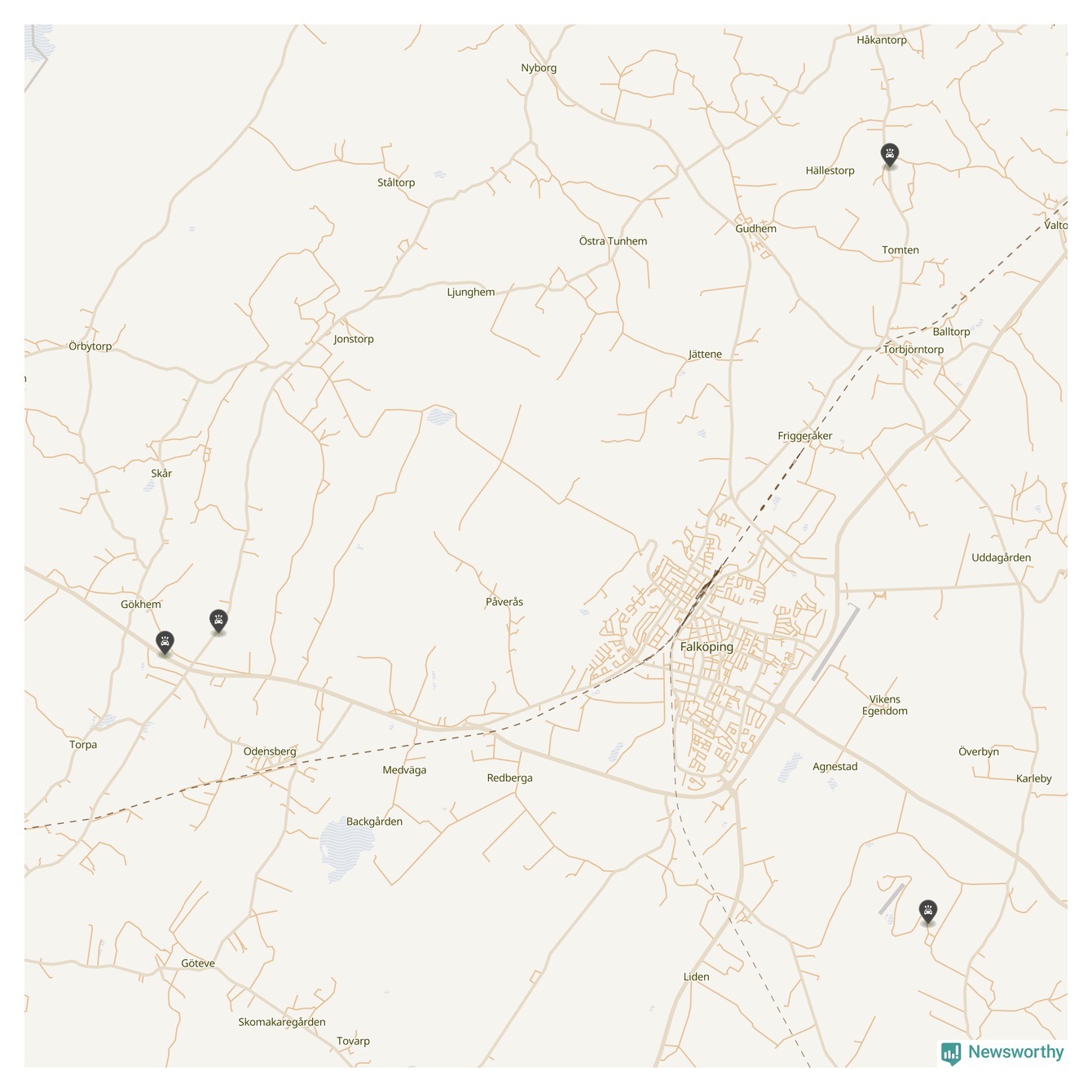Click the Liden place label

point(697,977)
